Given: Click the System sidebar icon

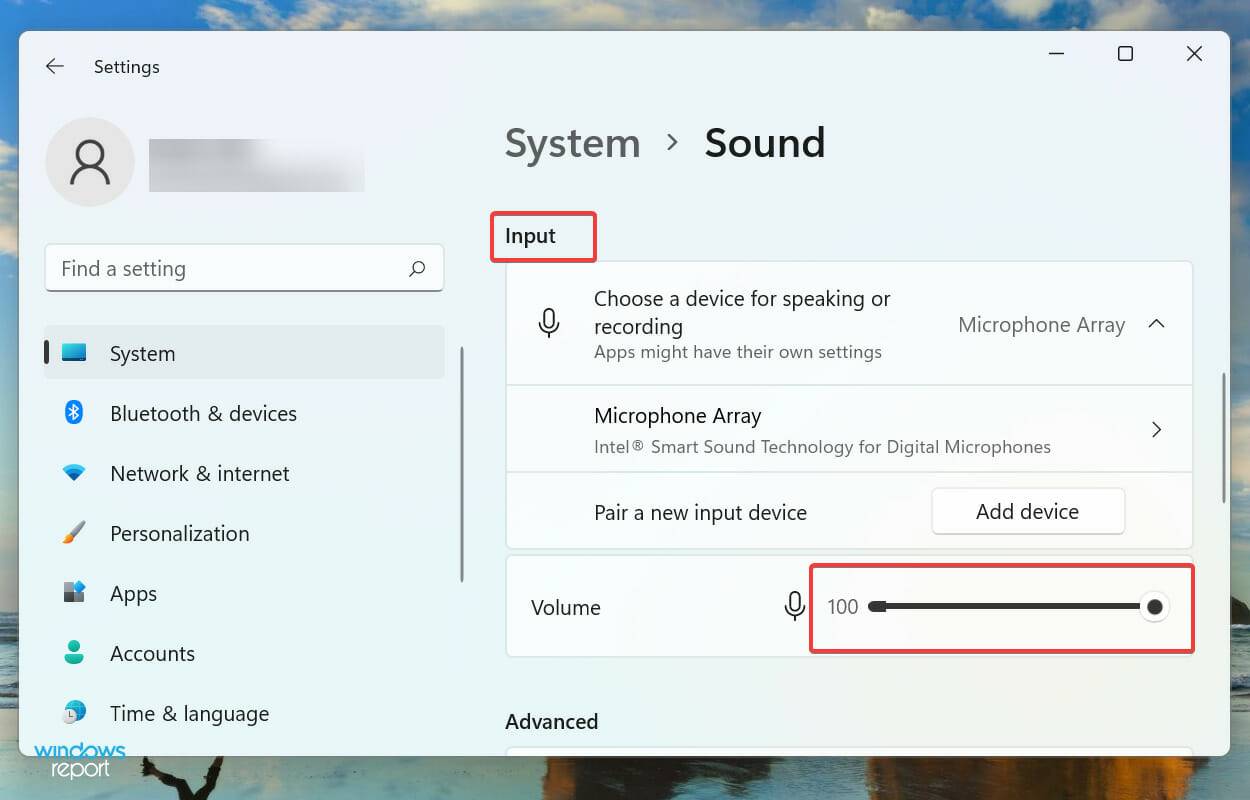Looking at the screenshot, I should click(75, 353).
